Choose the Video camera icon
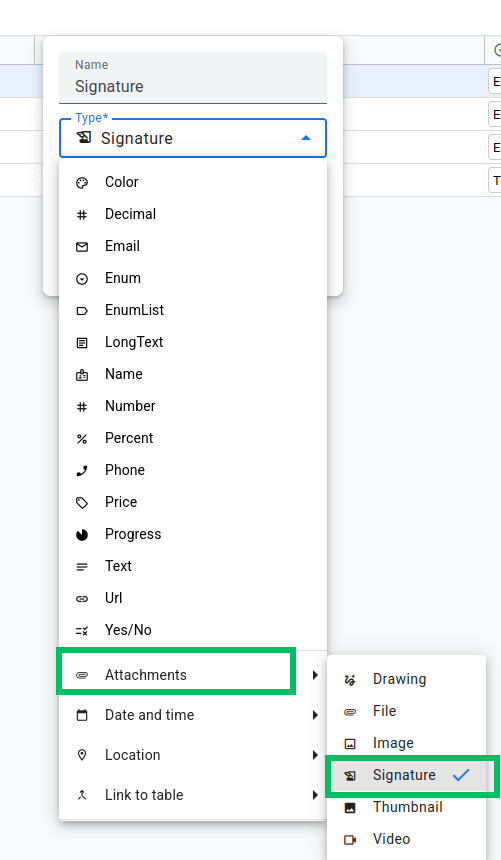The height and width of the screenshot is (860, 501). click(350, 840)
